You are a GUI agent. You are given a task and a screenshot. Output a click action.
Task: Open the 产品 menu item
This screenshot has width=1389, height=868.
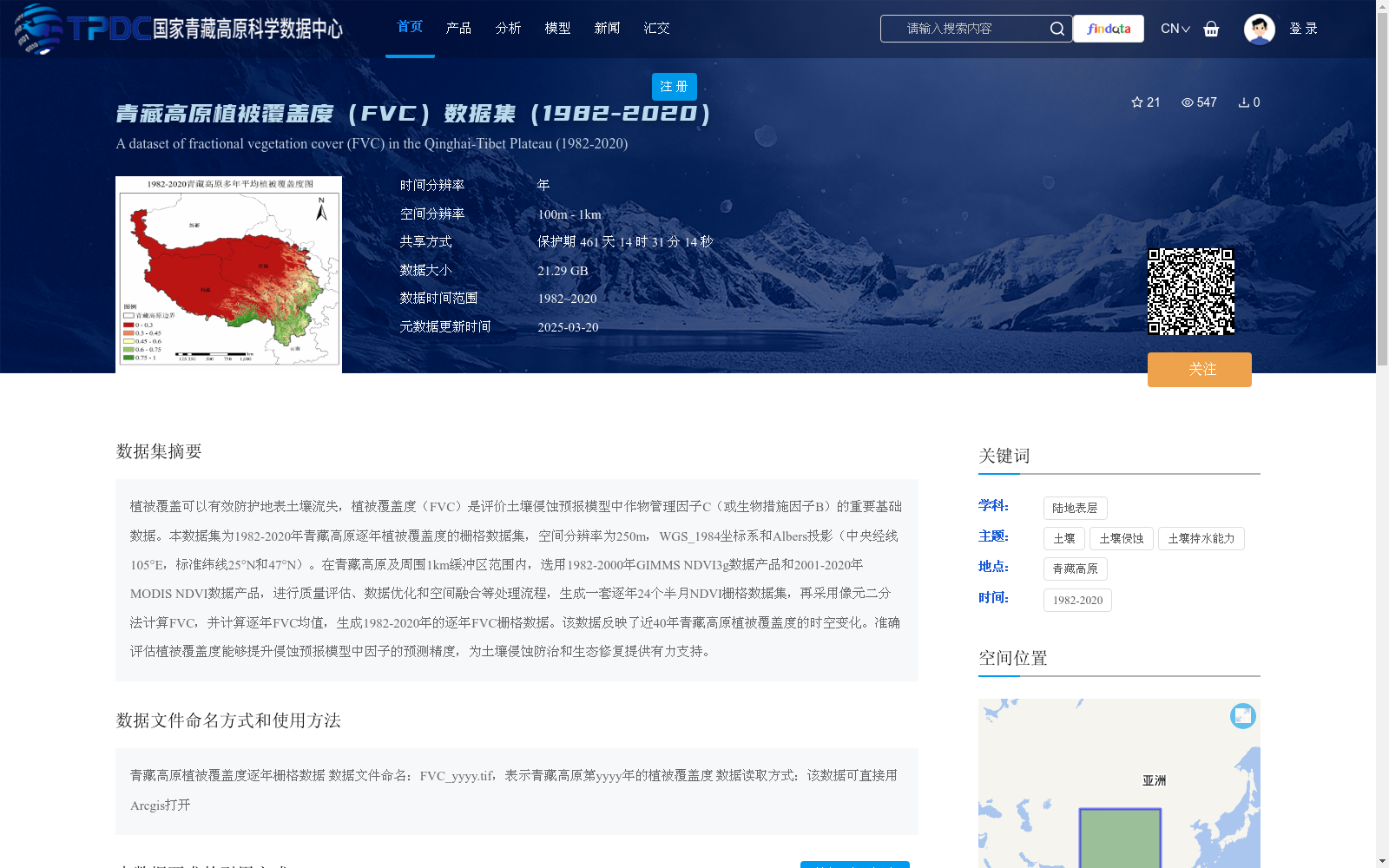point(458,29)
